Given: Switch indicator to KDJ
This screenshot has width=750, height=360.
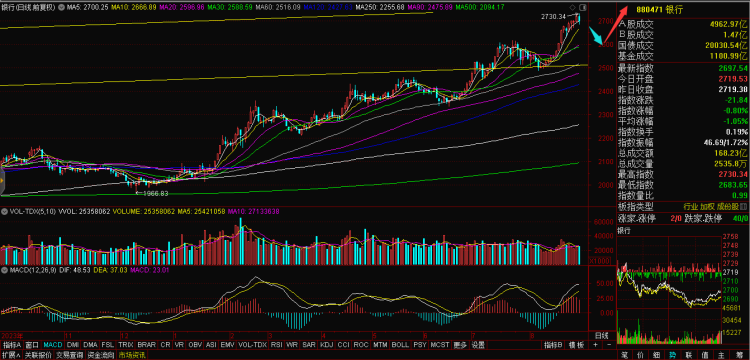Looking at the screenshot, I should (x=327, y=345).
